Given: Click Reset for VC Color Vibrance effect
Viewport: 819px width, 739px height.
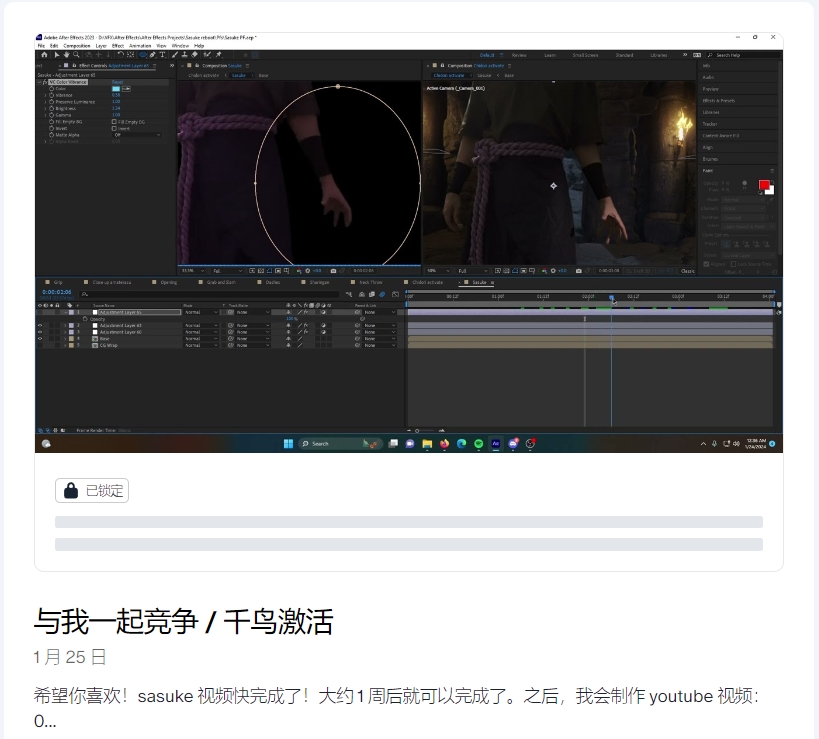Looking at the screenshot, I should tap(118, 82).
